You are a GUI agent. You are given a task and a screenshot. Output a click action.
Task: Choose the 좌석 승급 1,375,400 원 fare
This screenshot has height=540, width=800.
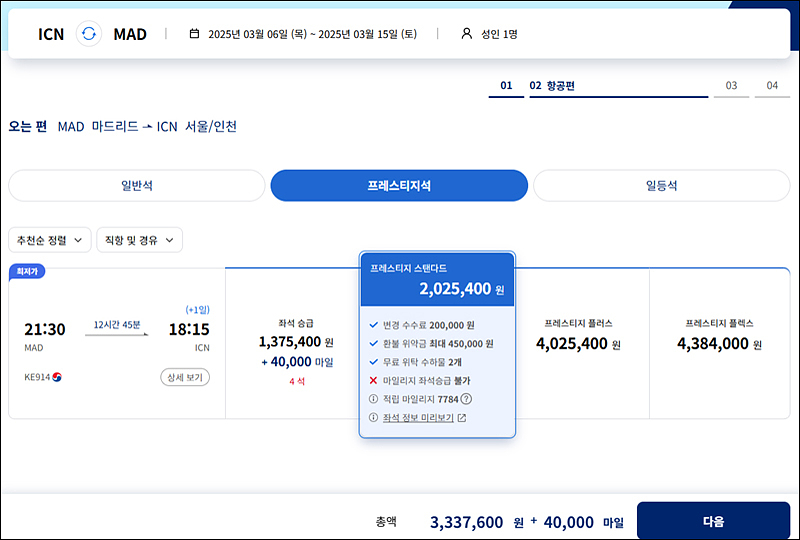295,343
